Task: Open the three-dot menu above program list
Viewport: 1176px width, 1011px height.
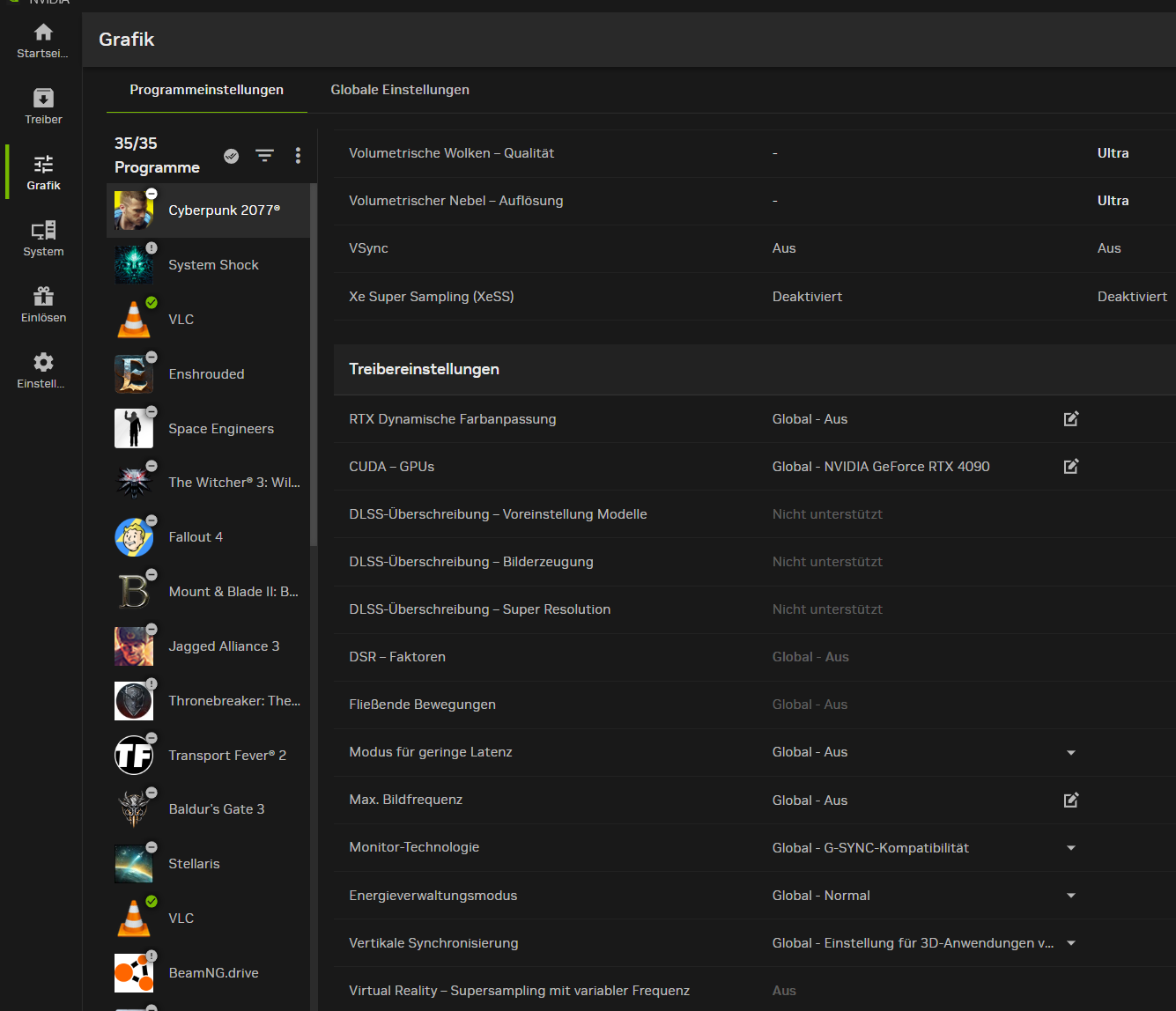Action: 298,156
